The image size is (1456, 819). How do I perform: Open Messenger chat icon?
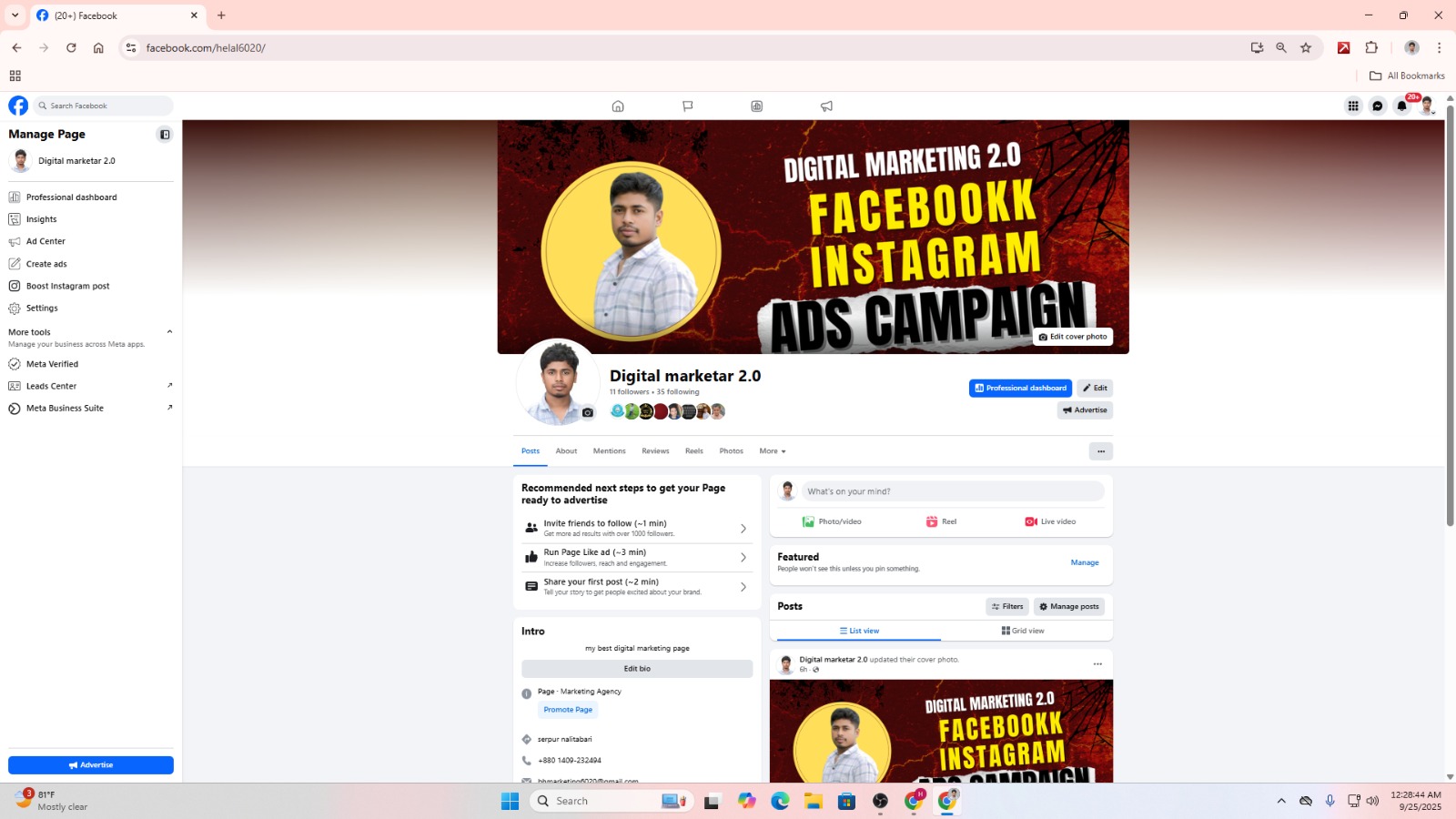pyautogui.click(x=1378, y=106)
